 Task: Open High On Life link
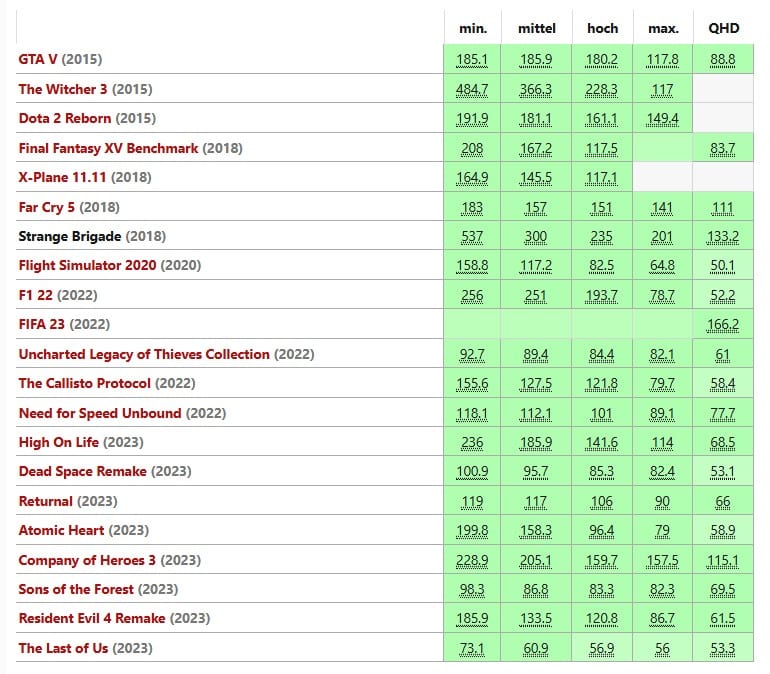(58, 442)
